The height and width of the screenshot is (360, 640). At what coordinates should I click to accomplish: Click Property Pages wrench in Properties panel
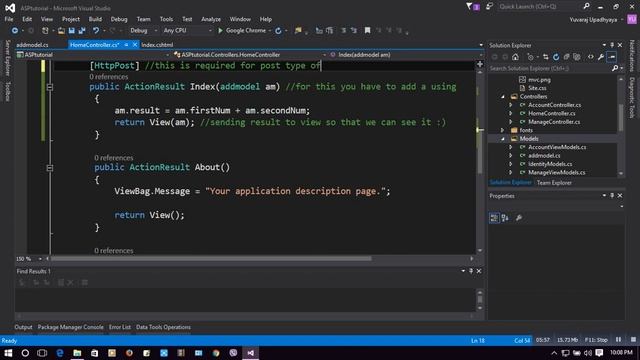519,218
